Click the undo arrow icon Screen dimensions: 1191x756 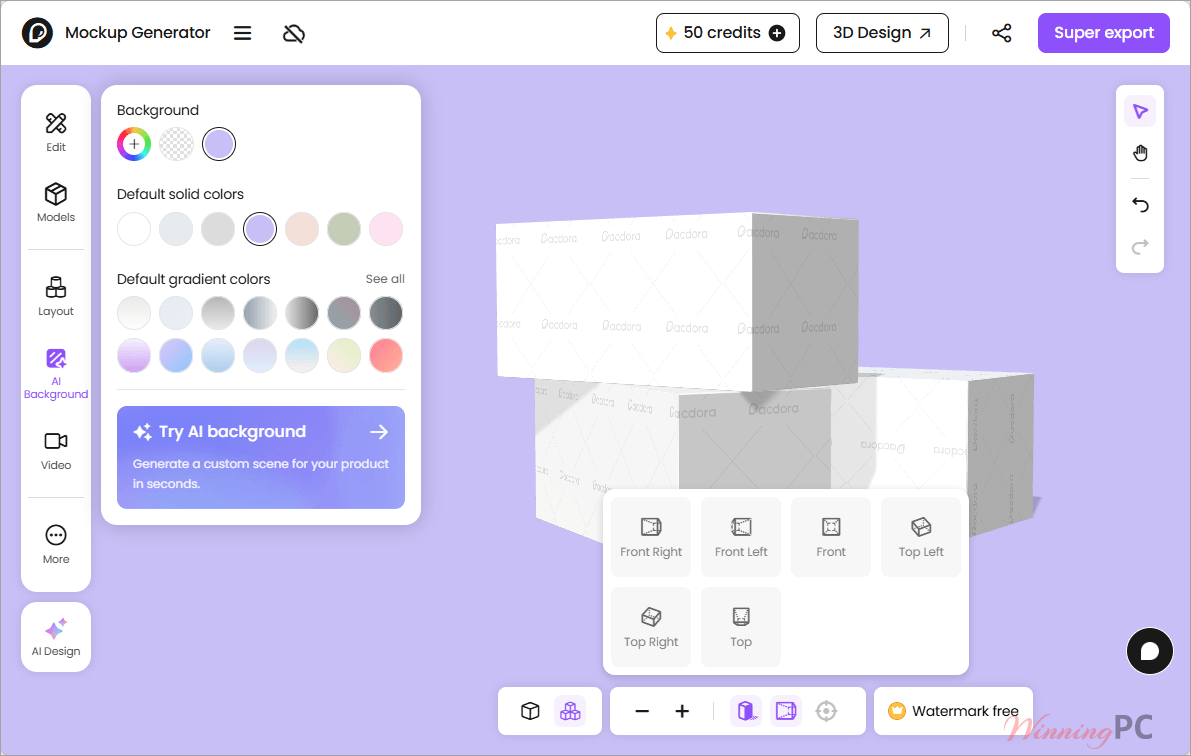pyautogui.click(x=1140, y=205)
